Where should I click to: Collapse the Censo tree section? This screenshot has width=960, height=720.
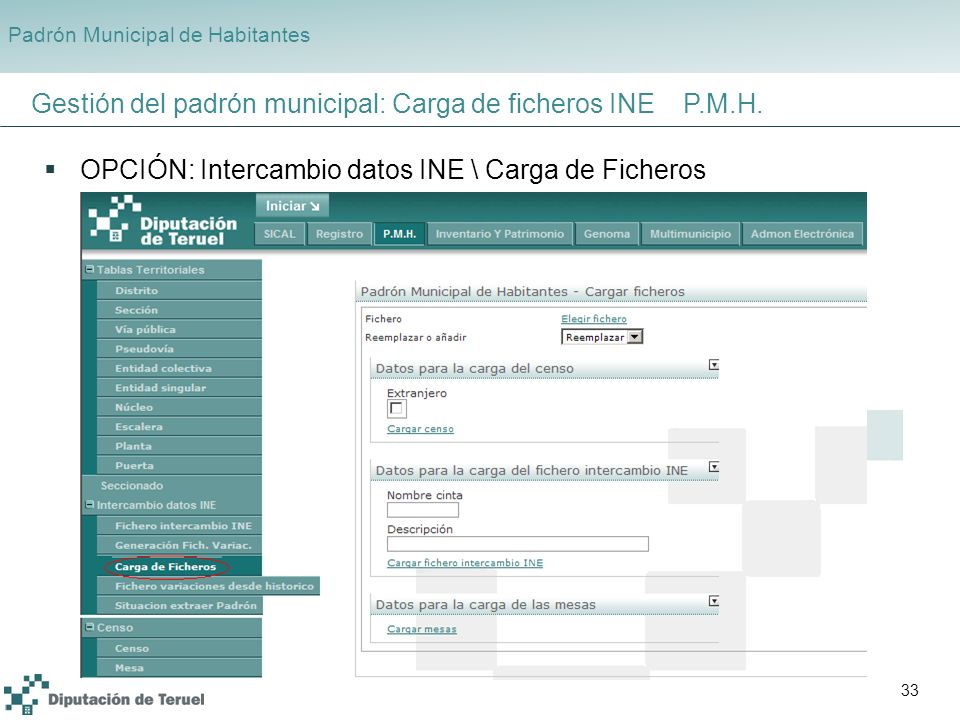[x=90, y=628]
